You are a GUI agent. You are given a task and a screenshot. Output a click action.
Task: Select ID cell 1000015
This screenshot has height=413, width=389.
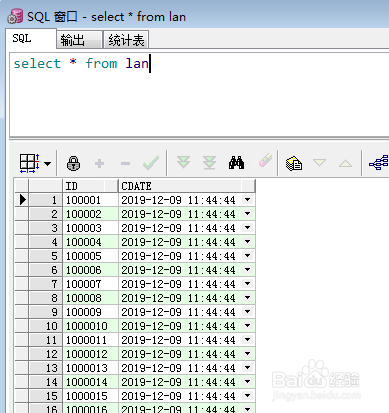[90, 396]
